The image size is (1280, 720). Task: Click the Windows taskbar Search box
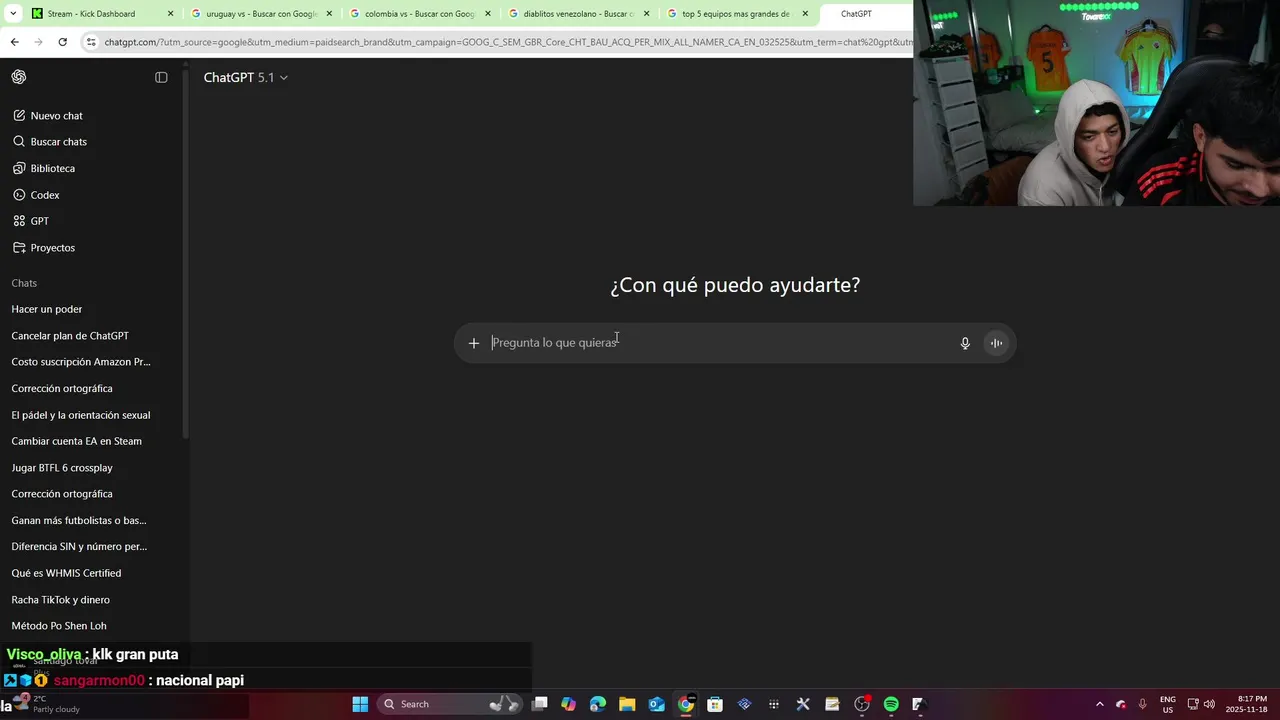point(452,704)
